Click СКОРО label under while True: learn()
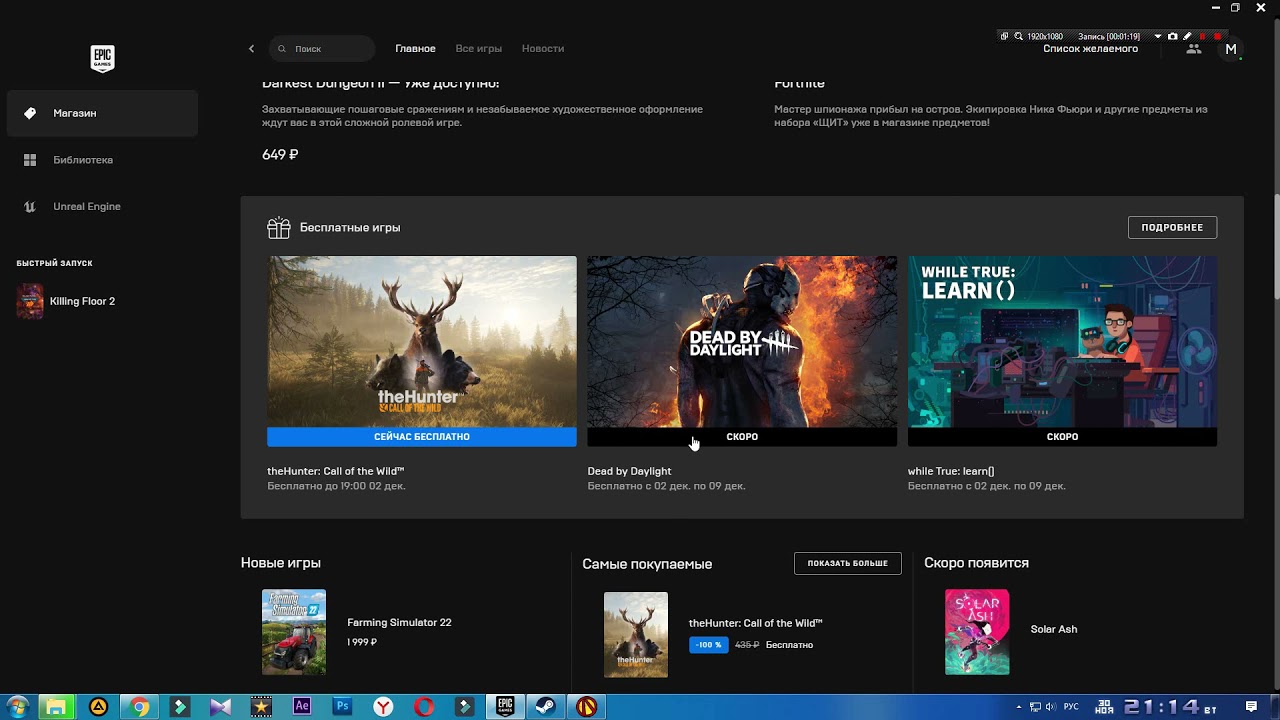The image size is (1280, 720). click(x=1062, y=437)
